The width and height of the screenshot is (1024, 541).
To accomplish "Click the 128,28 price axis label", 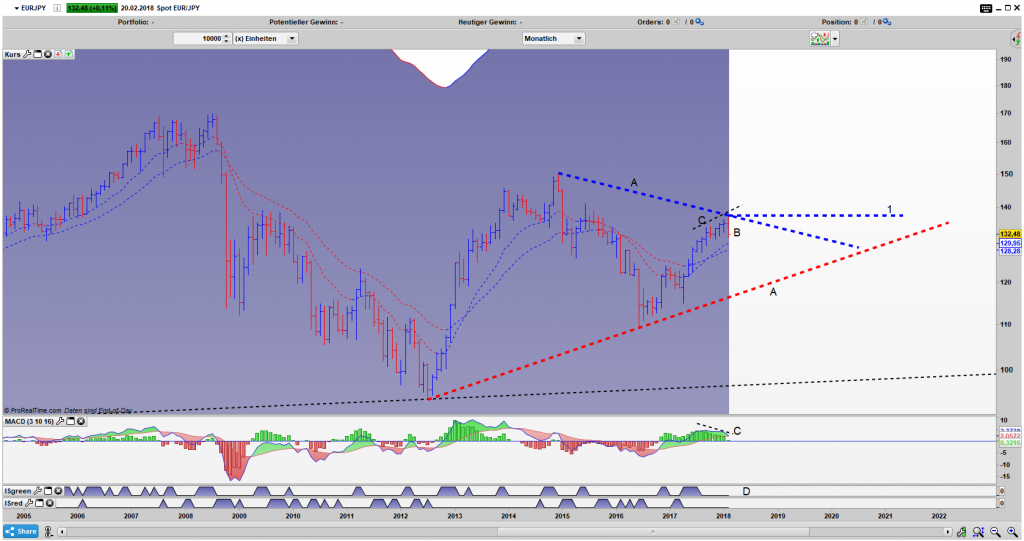I will point(1010,251).
